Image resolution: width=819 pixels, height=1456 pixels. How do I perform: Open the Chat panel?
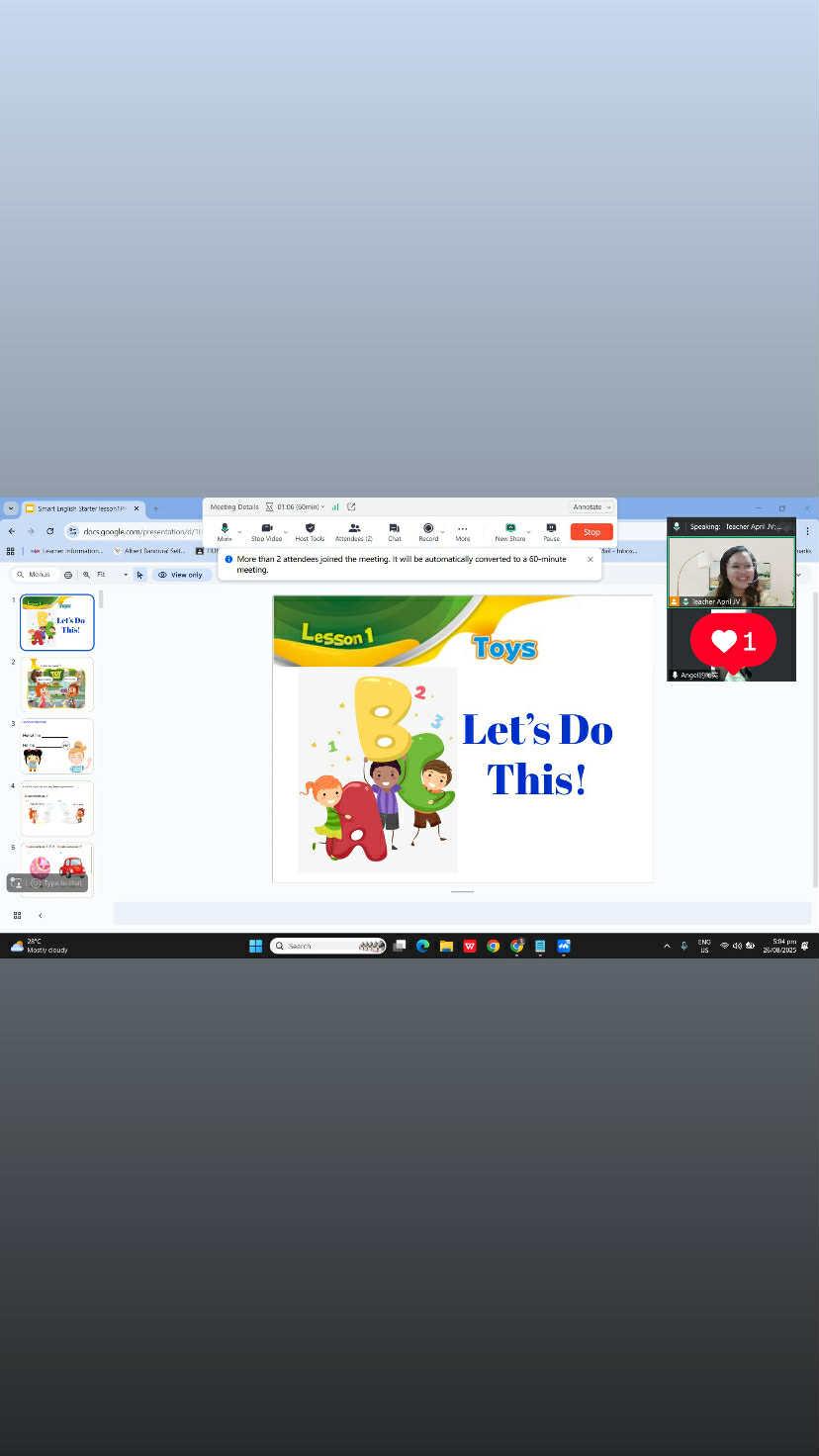coord(395,530)
